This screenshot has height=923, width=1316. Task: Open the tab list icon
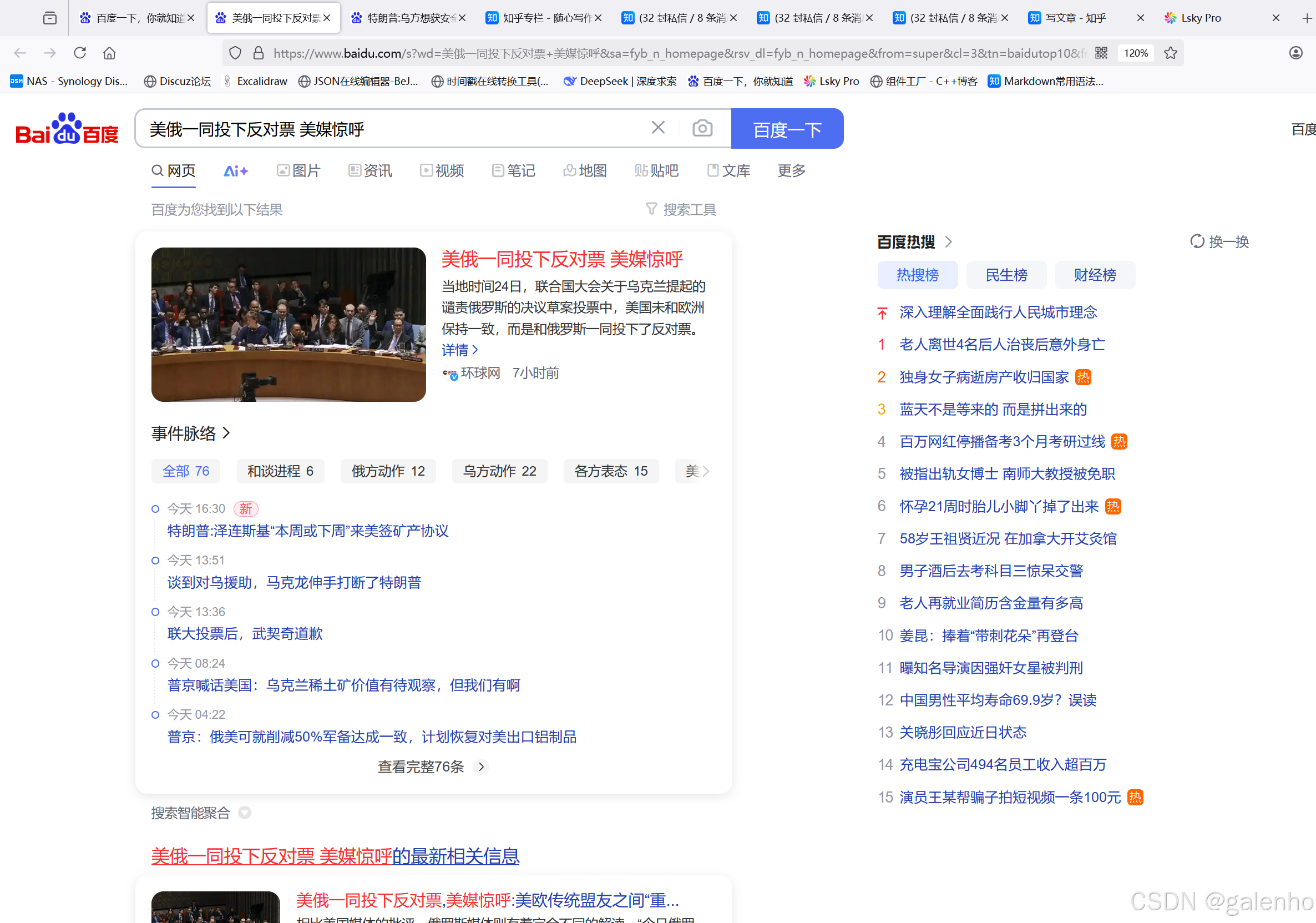[x=50, y=18]
